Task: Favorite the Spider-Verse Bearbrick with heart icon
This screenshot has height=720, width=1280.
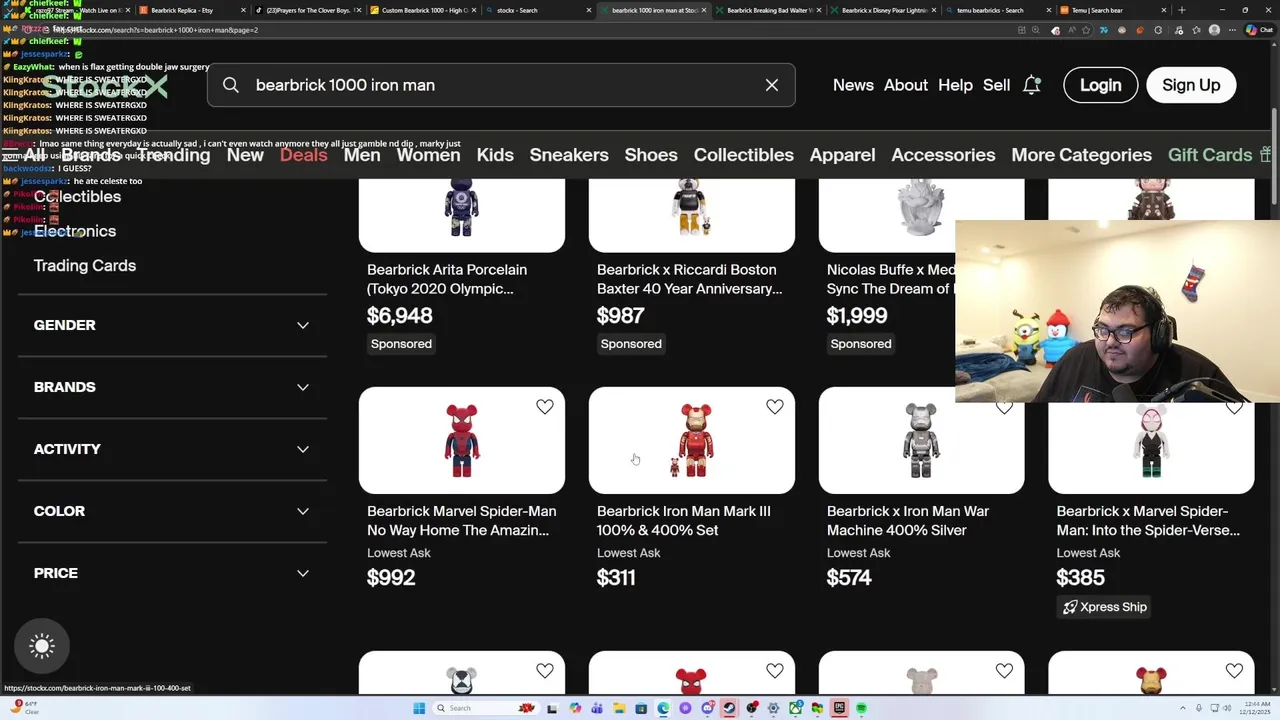Action: point(1234,407)
